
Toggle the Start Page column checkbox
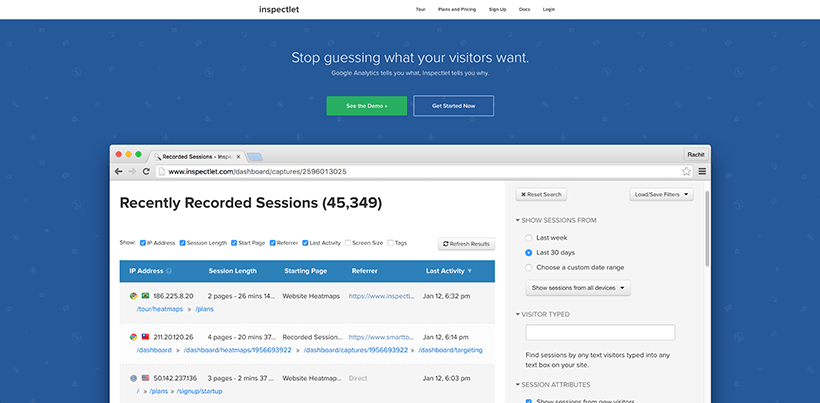click(234, 243)
